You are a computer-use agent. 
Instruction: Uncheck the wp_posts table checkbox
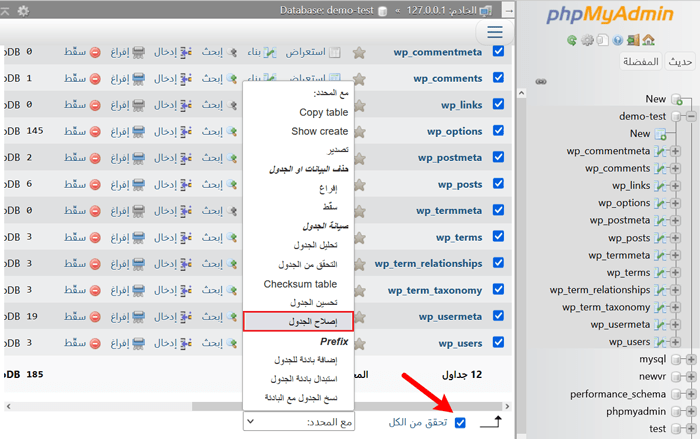tap(498, 184)
